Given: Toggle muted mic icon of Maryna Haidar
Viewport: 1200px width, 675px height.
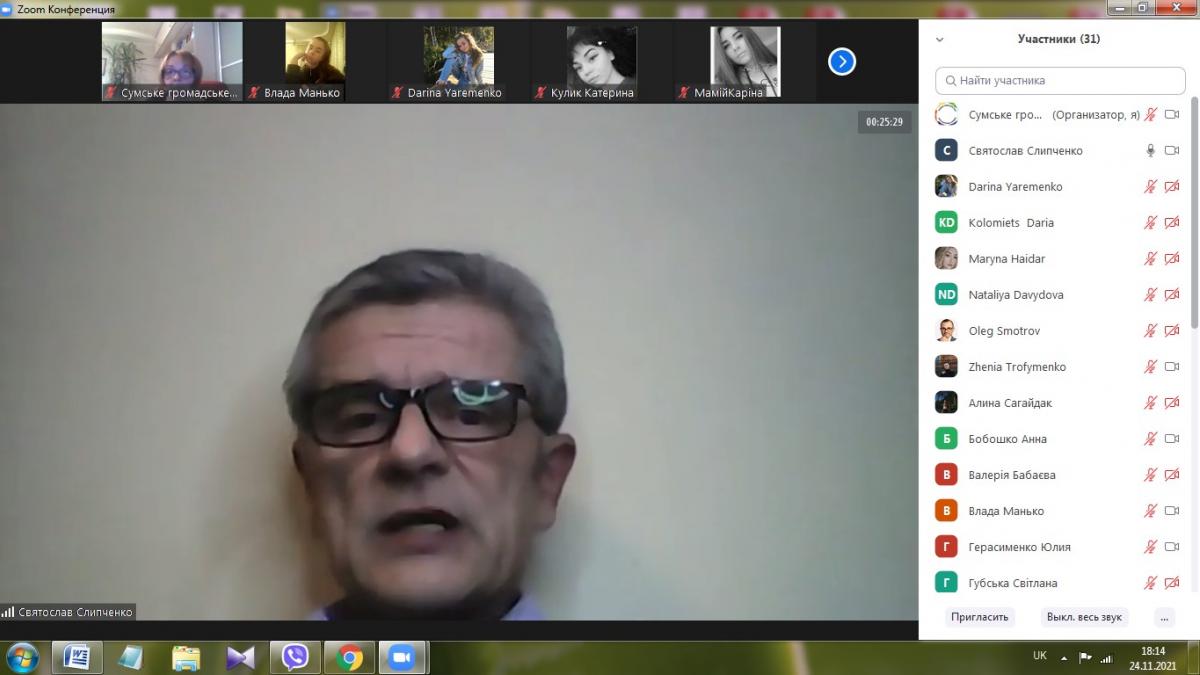Looking at the screenshot, I should click(x=1151, y=259).
